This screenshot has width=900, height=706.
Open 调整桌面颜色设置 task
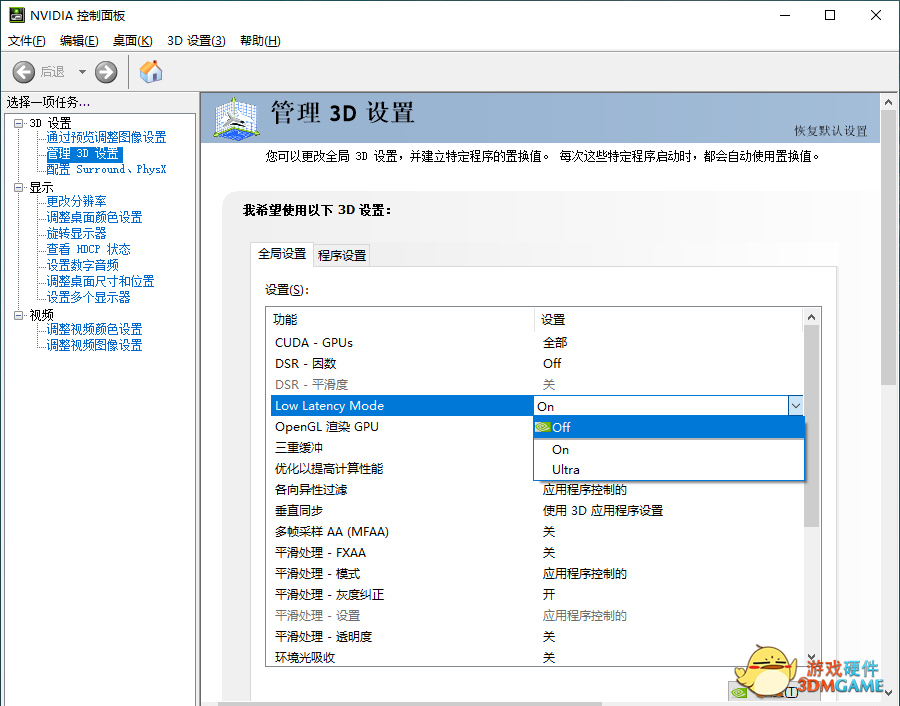[94, 218]
